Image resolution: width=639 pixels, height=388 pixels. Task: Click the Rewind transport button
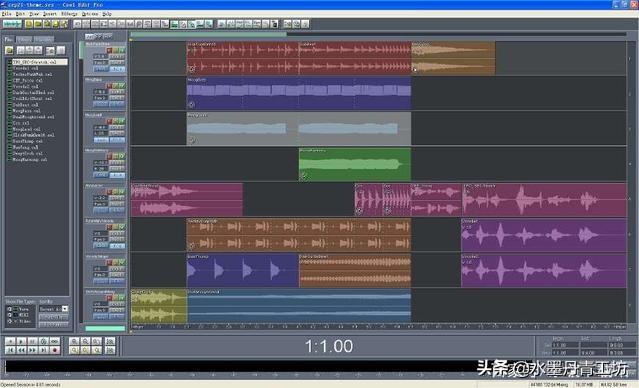coord(22,350)
